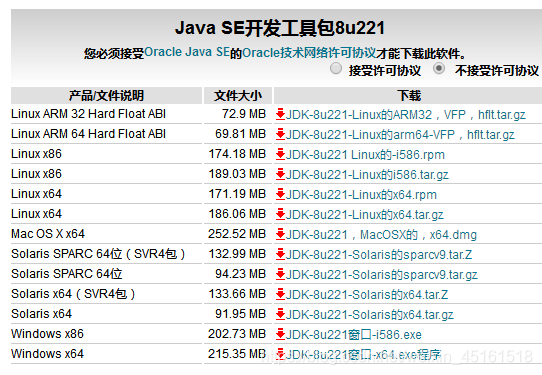Click download arrow icon for Linux x64.rpm
The width and height of the screenshot is (542, 375).
point(280,194)
